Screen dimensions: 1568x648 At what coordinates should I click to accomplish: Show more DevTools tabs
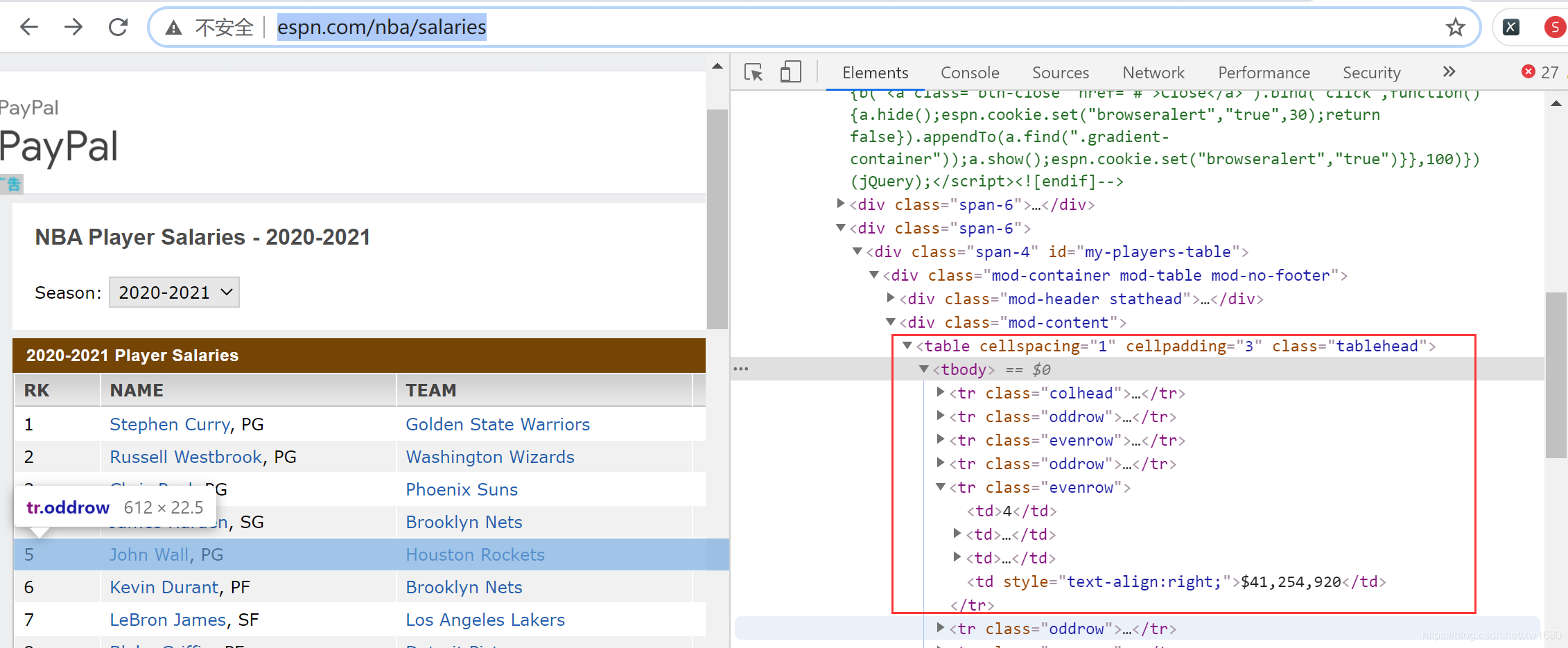(1449, 71)
